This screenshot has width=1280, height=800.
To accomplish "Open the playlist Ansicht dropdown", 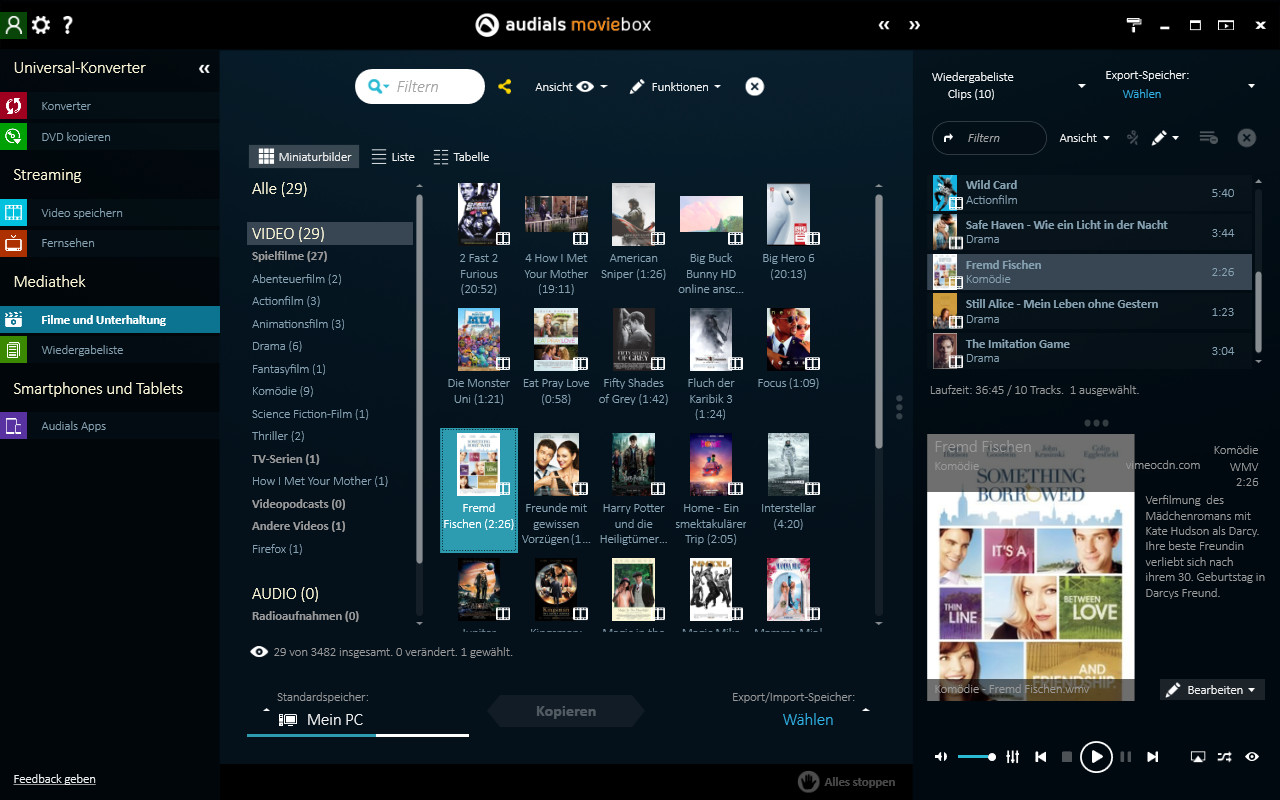I will [x=1085, y=138].
